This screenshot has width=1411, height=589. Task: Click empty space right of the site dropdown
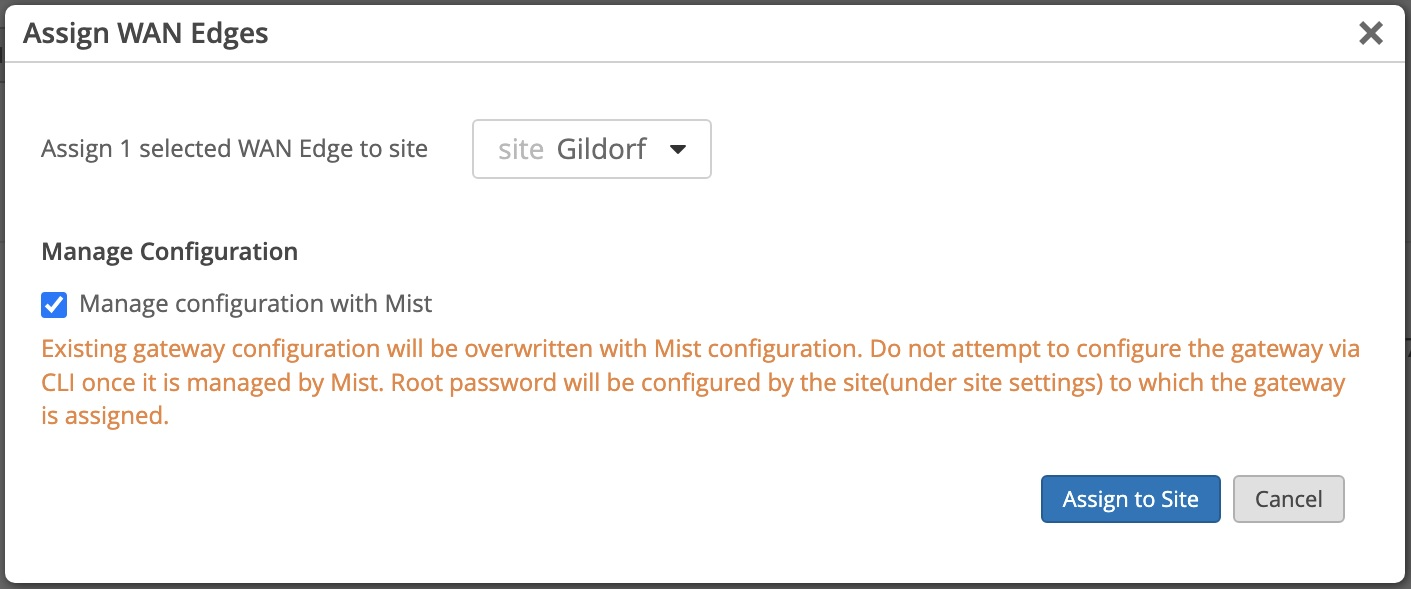click(x=1000, y=150)
